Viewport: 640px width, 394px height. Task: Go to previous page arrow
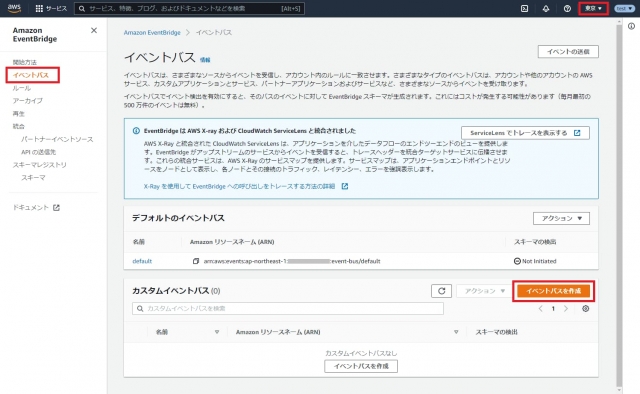(540, 309)
